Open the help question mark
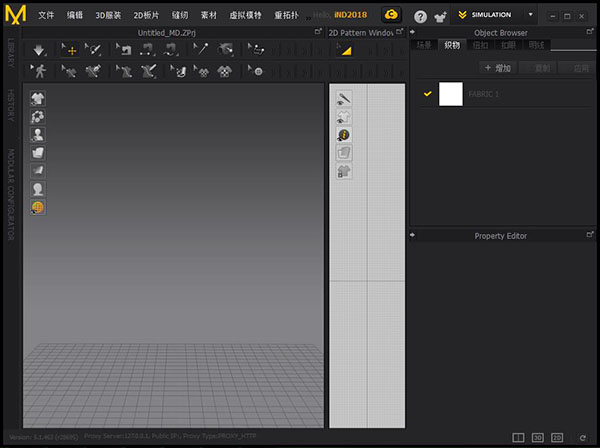Screen dimensions: 600x448 point(420,16)
